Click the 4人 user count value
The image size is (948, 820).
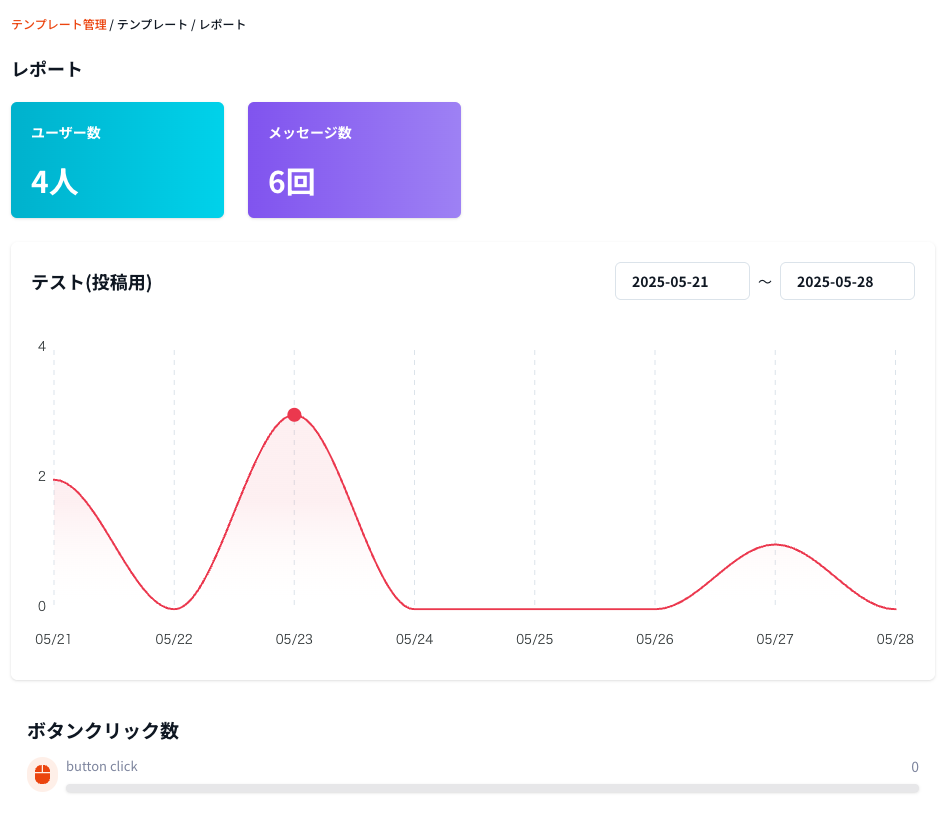(55, 182)
